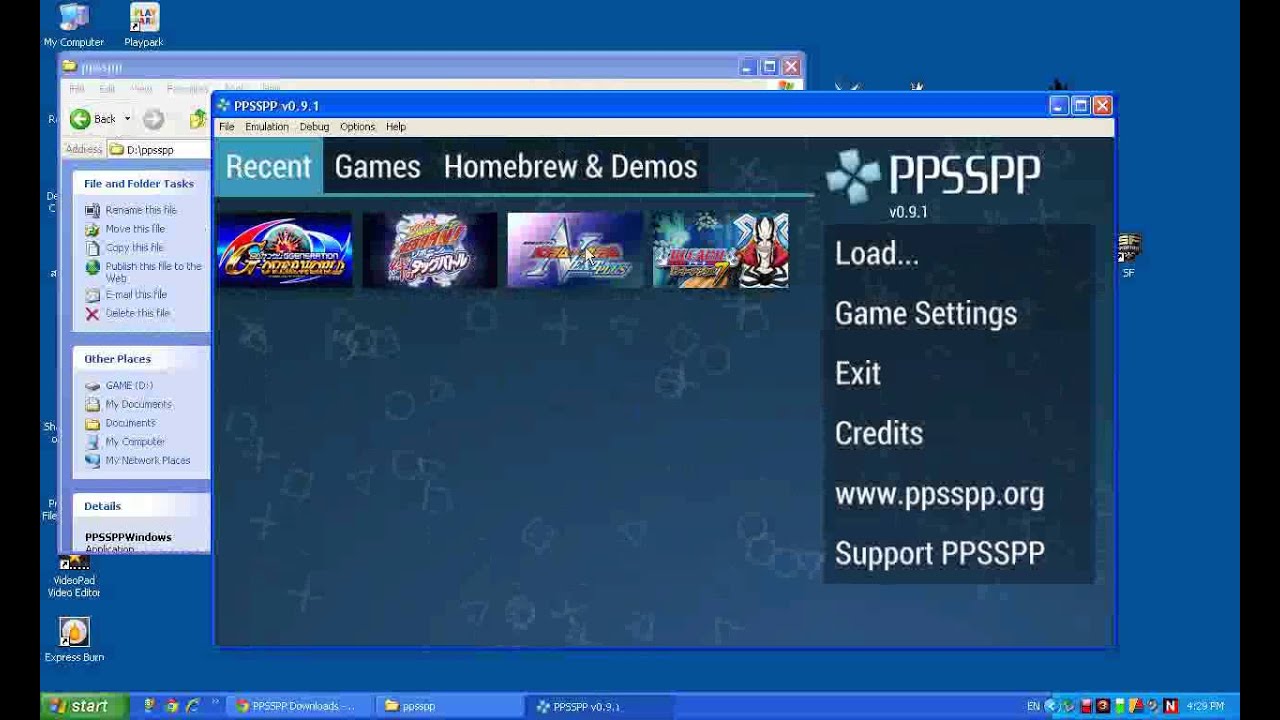Screen dimensions: 1280x720
Task: Click Move this file in Explorer tasks
Action: (135, 229)
